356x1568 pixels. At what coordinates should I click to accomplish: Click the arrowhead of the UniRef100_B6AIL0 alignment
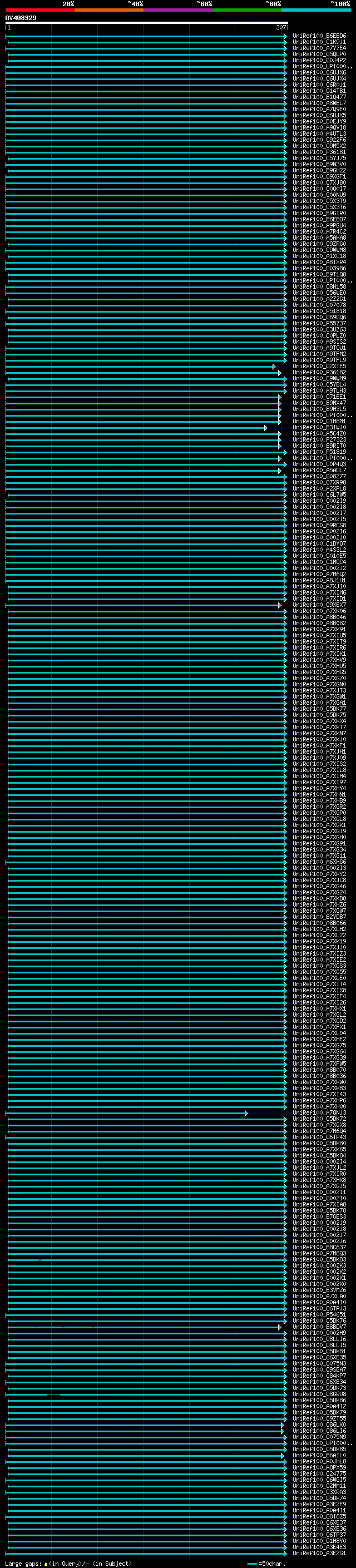point(283,1456)
